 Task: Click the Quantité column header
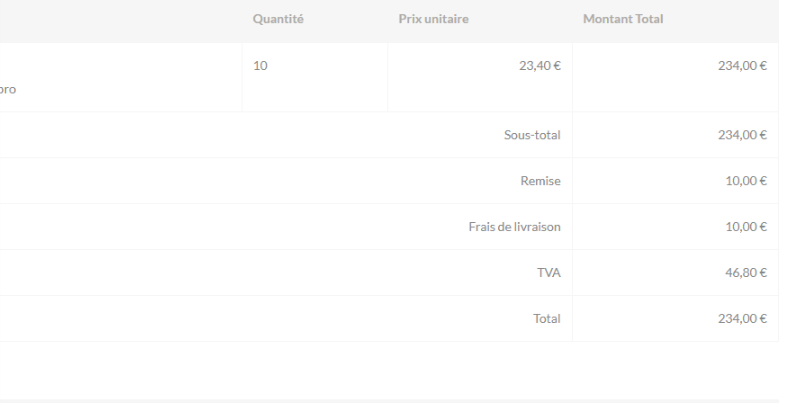(278, 21)
